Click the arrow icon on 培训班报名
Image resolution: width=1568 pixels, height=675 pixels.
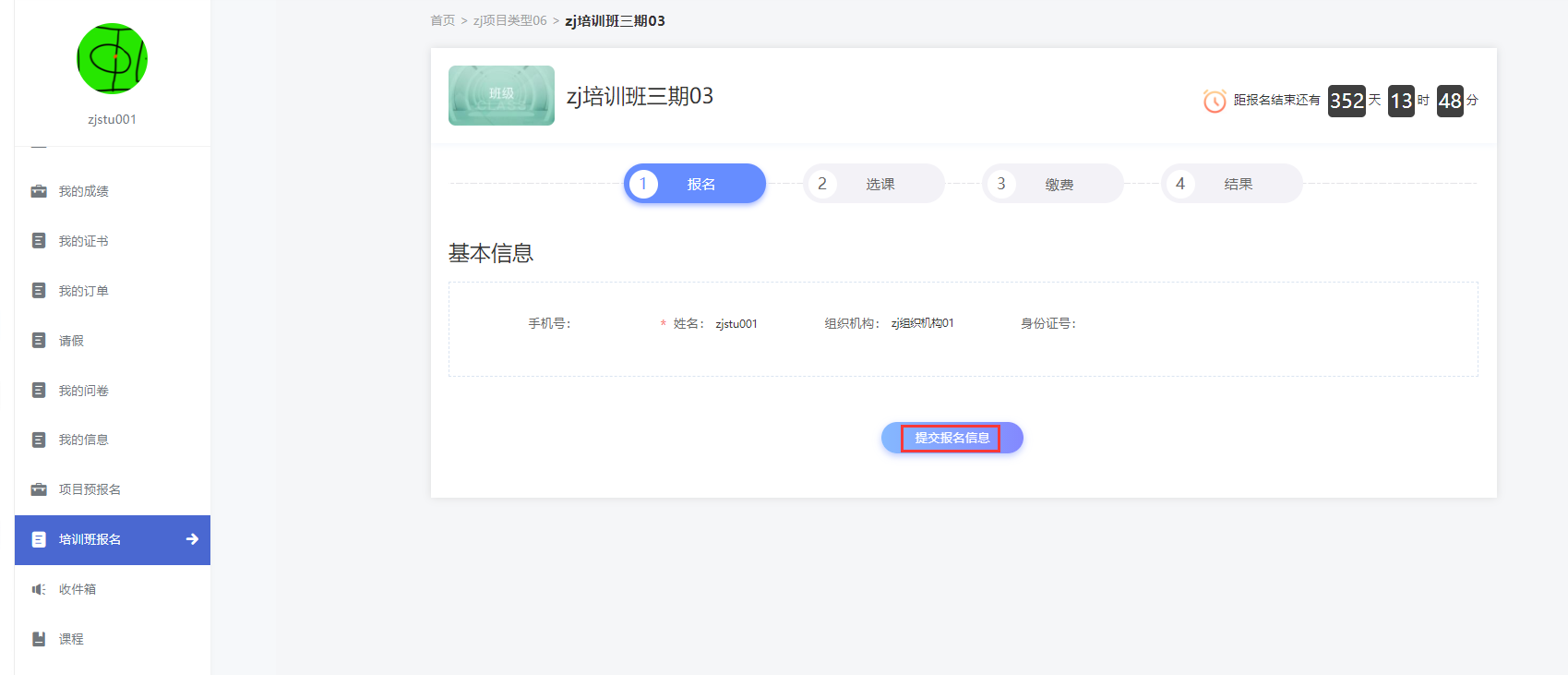[192, 539]
